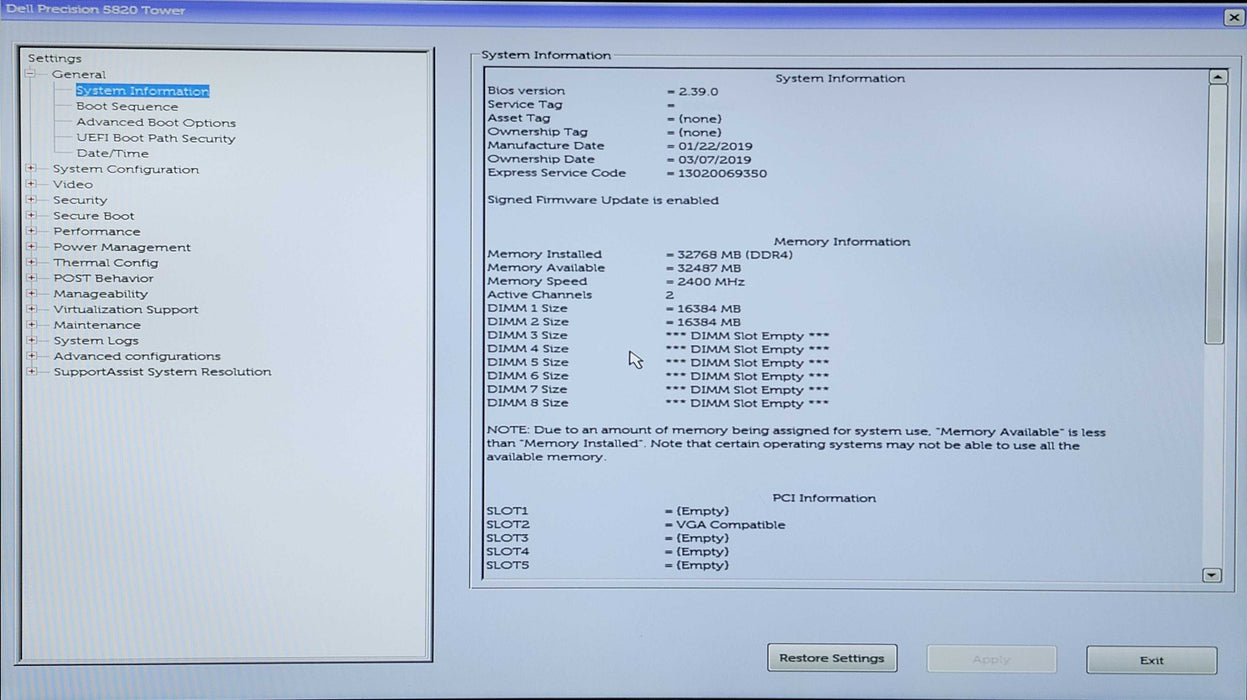This screenshot has width=1247, height=700.
Task: Select Virtualization Support category
Action: 125,310
